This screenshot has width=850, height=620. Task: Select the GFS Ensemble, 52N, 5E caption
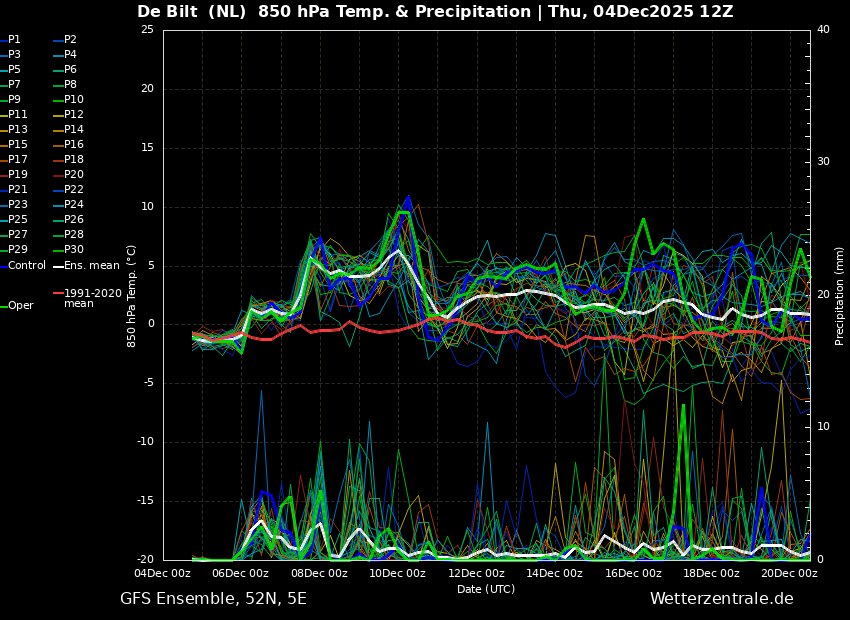click(x=213, y=599)
